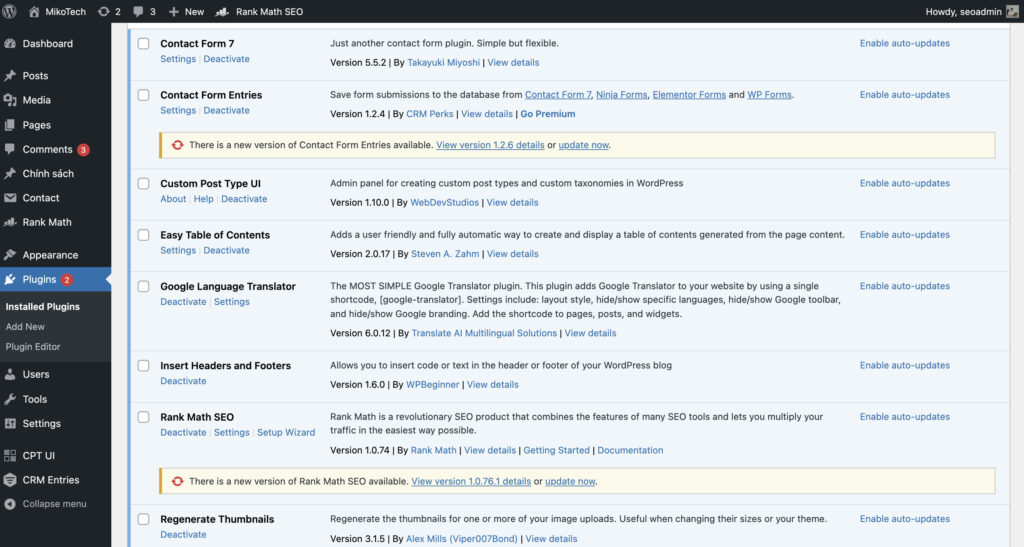
Task: Click the seoadmin avatar thumbnail
Action: click(x=1013, y=11)
